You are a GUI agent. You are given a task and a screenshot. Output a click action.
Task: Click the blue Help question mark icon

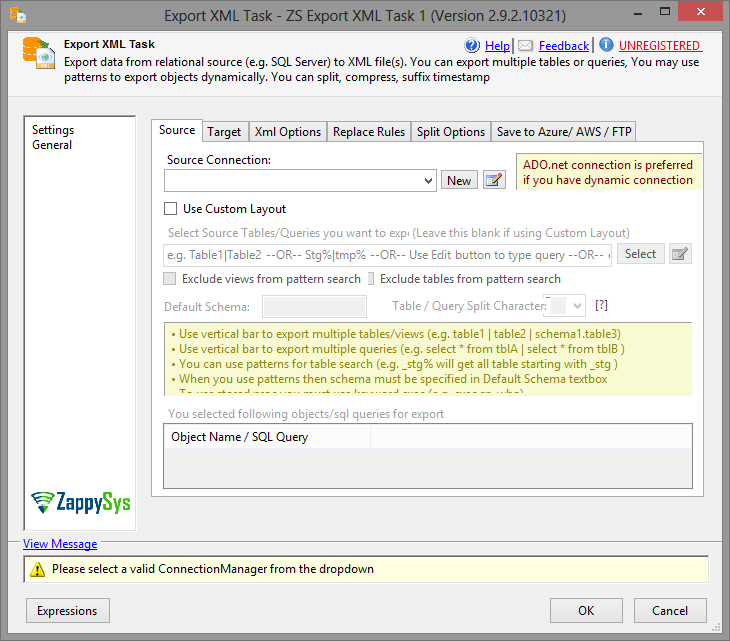click(x=472, y=45)
